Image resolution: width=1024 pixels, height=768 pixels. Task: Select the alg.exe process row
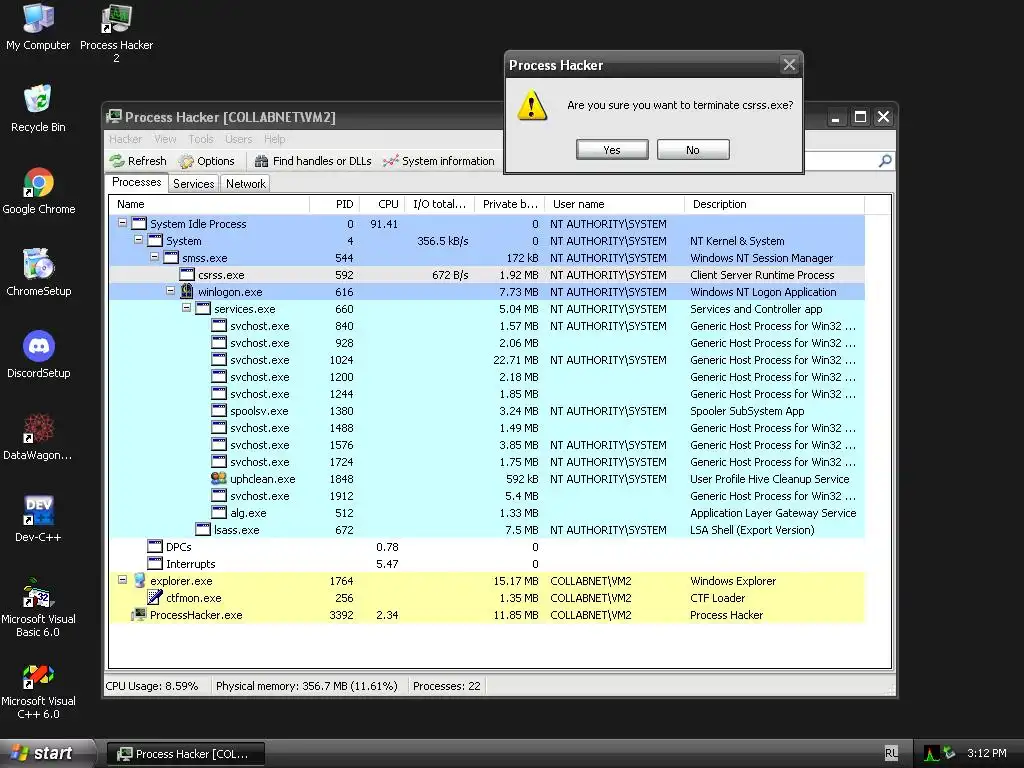pyautogui.click(x=487, y=512)
